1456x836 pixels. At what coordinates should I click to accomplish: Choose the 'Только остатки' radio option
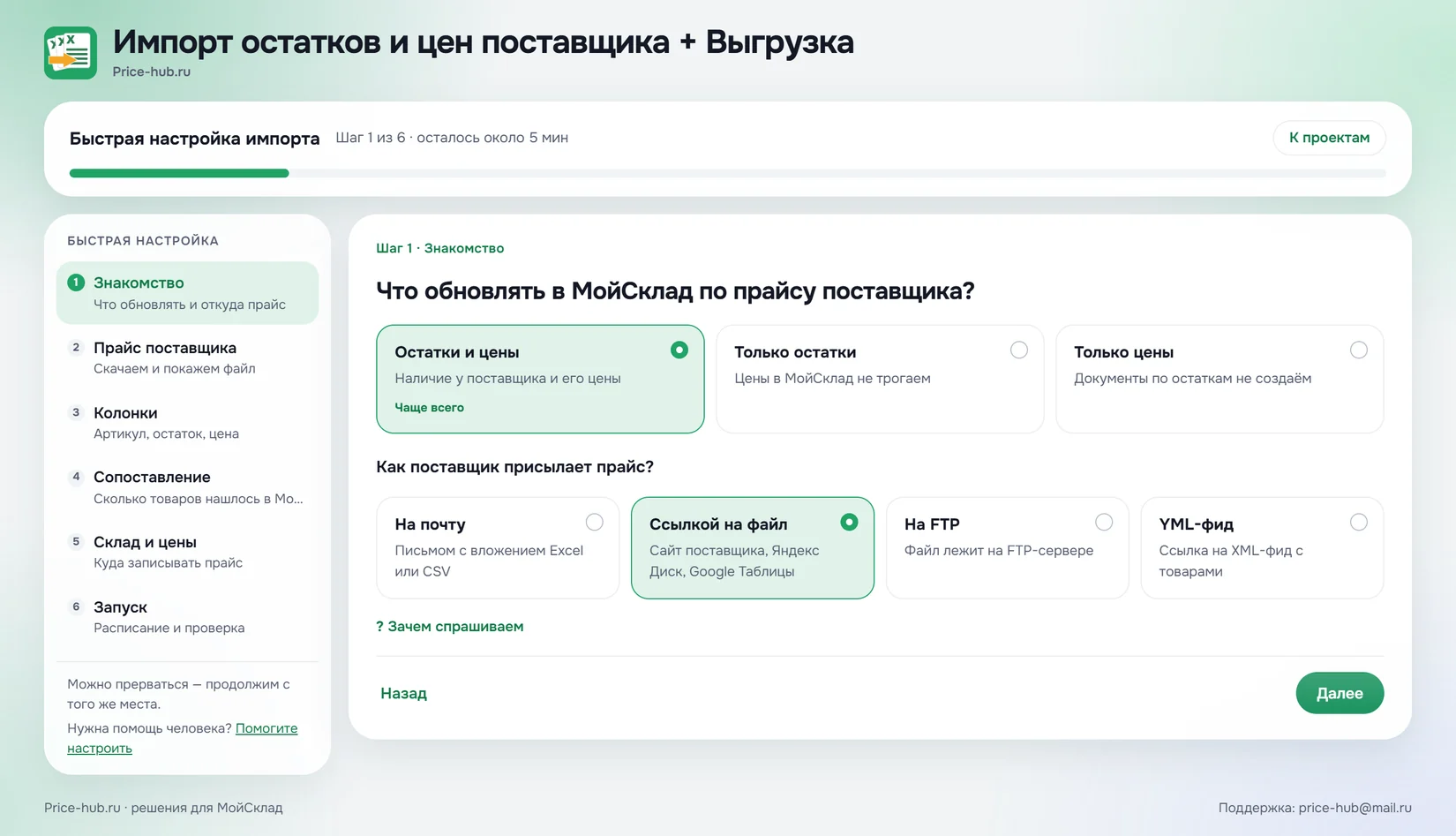[x=880, y=379]
